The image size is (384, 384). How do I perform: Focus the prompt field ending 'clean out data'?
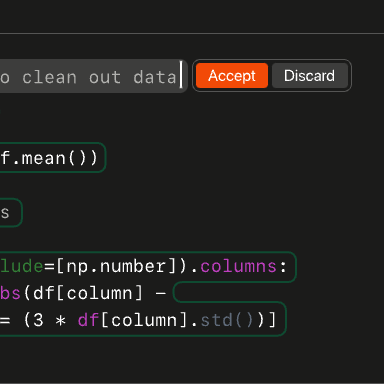click(93, 77)
